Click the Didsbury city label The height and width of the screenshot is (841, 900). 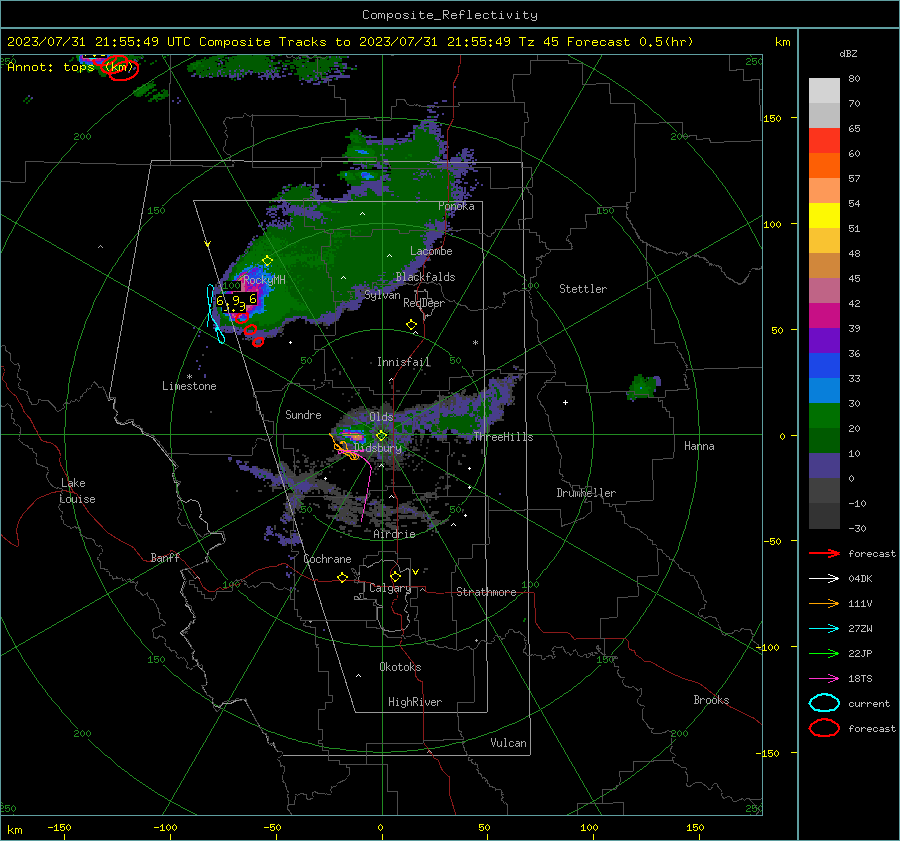click(378, 448)
